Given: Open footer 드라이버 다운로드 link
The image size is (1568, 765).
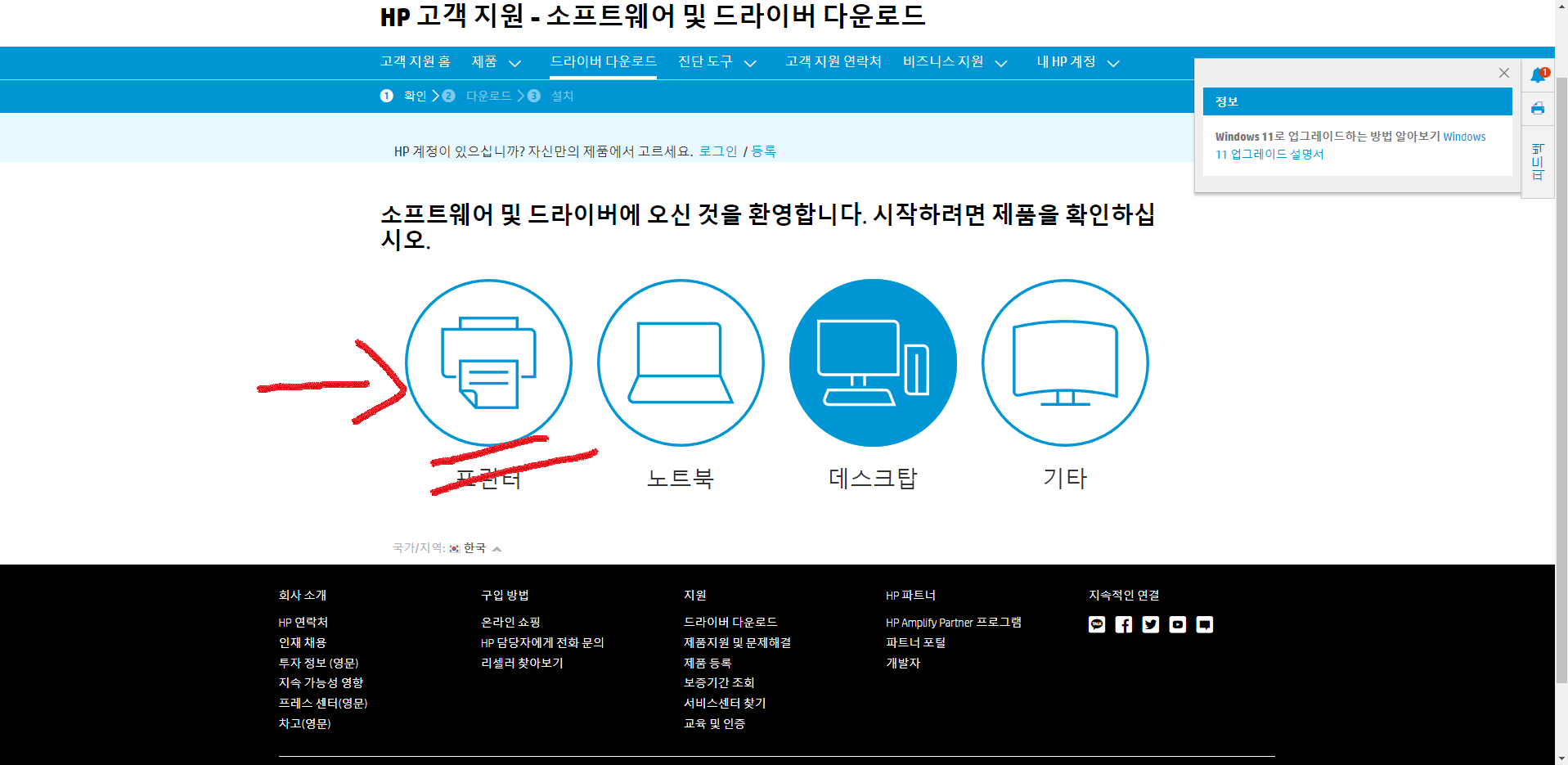Looking at the screenshot, I should tap(730, 623).
